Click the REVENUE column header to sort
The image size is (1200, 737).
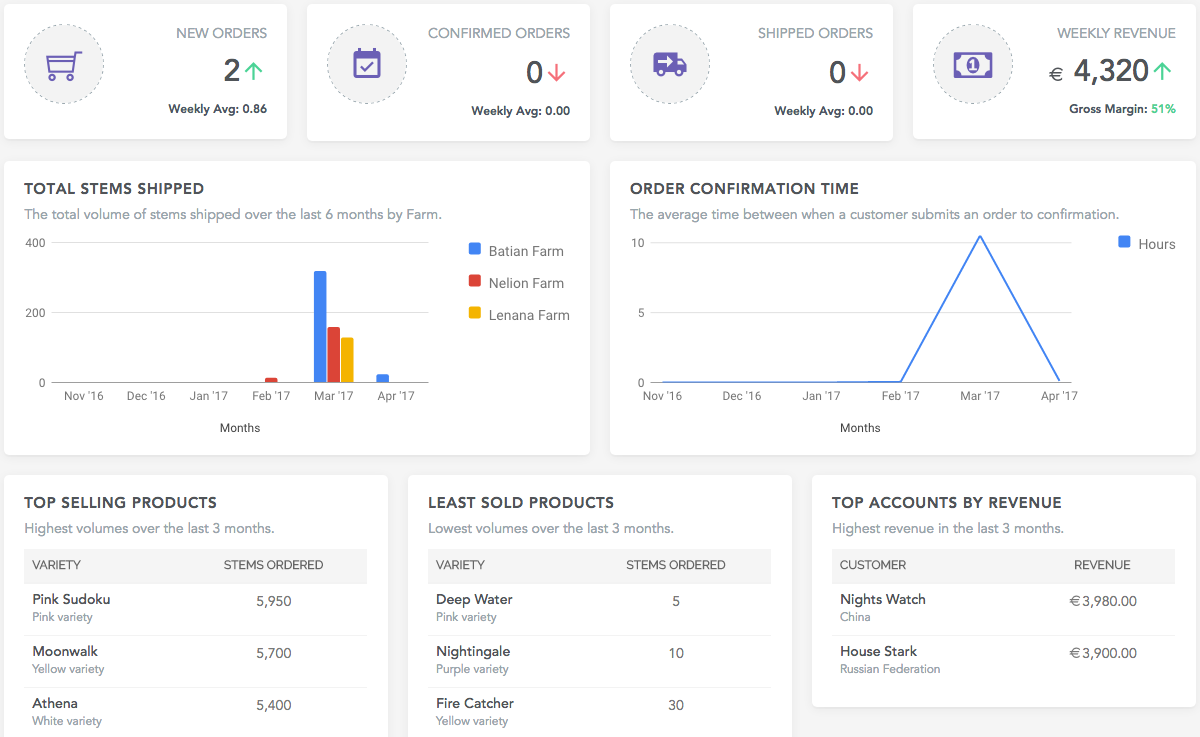[1102, 565]
